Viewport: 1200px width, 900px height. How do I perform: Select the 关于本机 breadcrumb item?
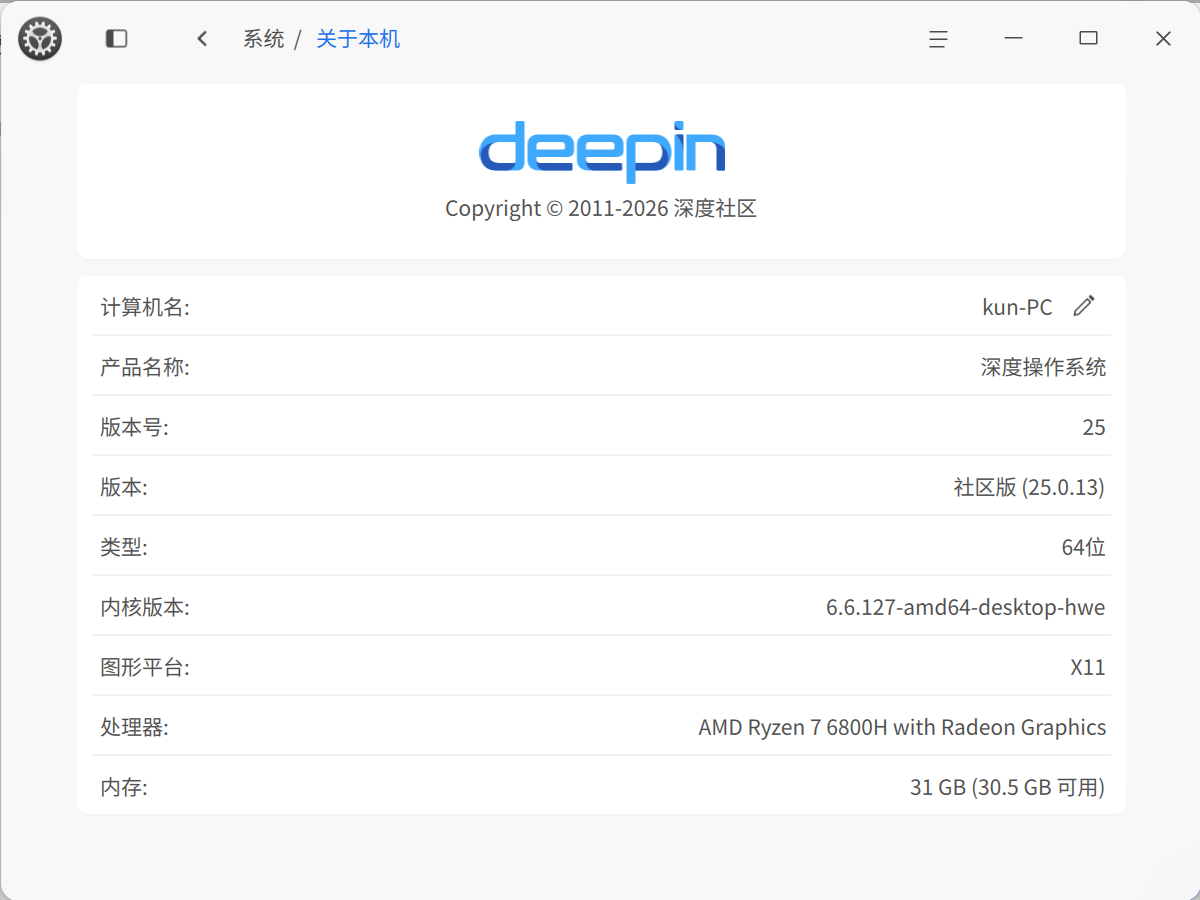click(358, 39)
